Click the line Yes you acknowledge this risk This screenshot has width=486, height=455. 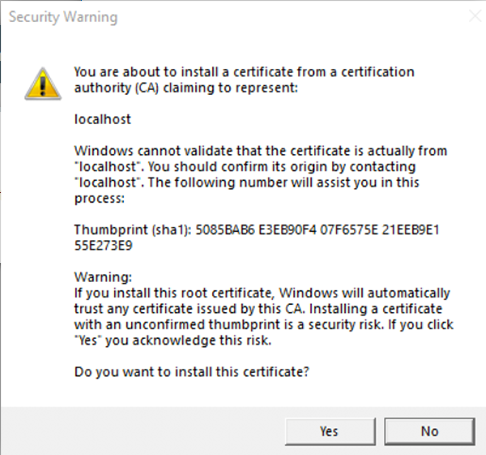(173, 341)
